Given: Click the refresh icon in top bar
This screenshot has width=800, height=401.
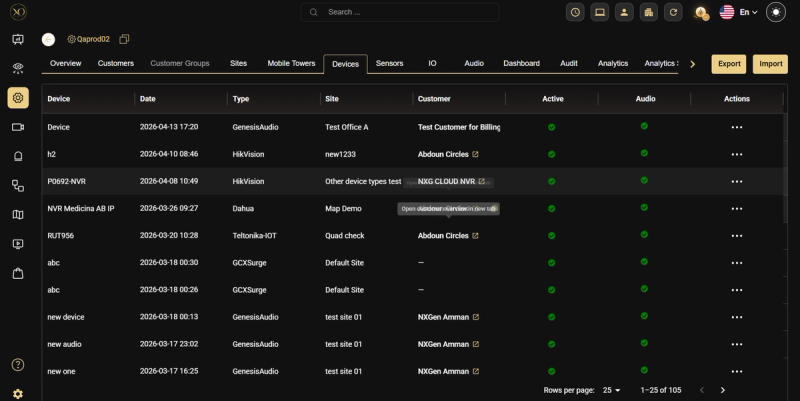Looking at the screenshot, I should [x=673, y=12].
